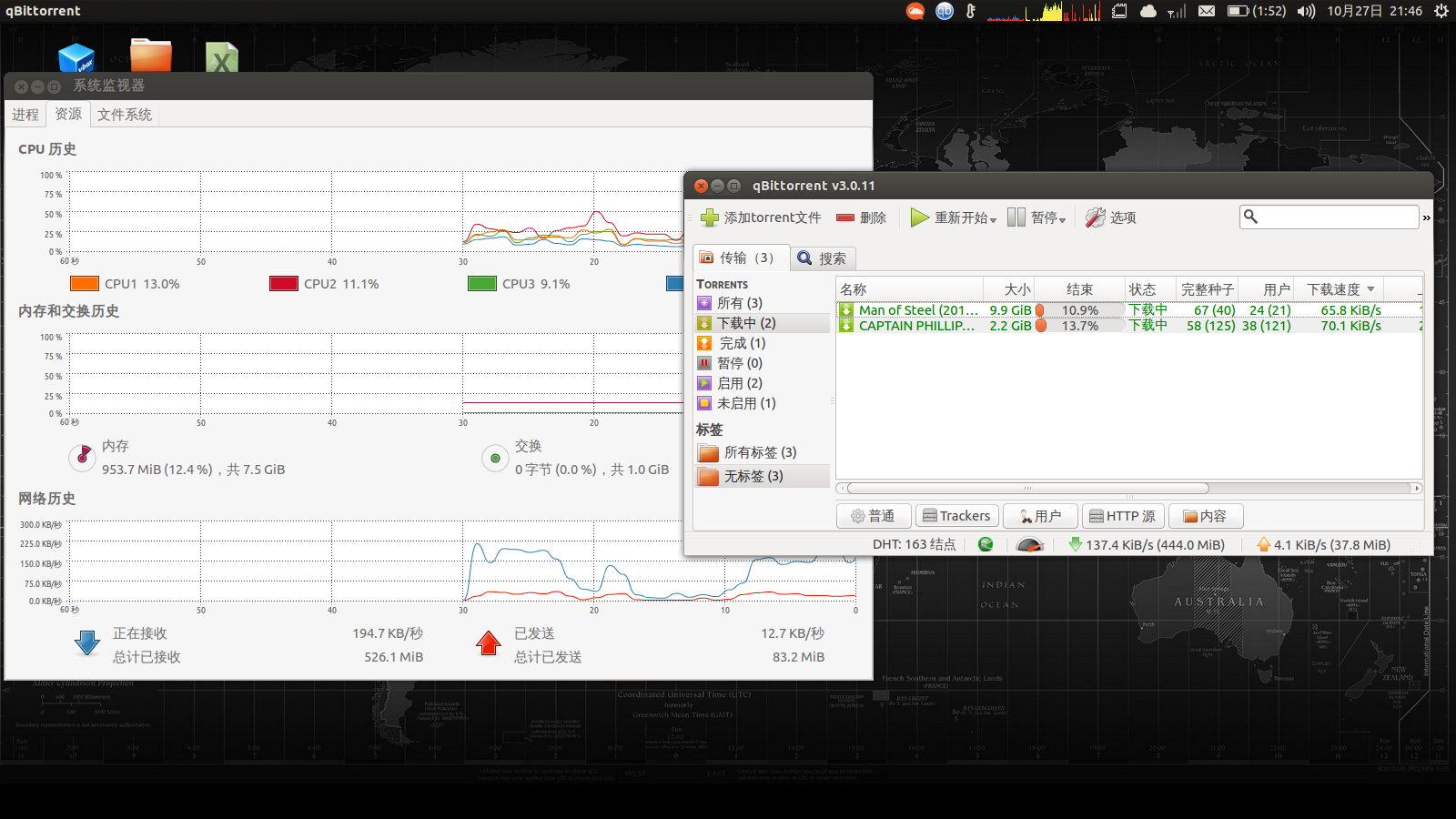This screenshot has width=1456, height=819.
Task: Click the CPU2 red color swatch
Action: pyautogui.click(x=283, y=283)
